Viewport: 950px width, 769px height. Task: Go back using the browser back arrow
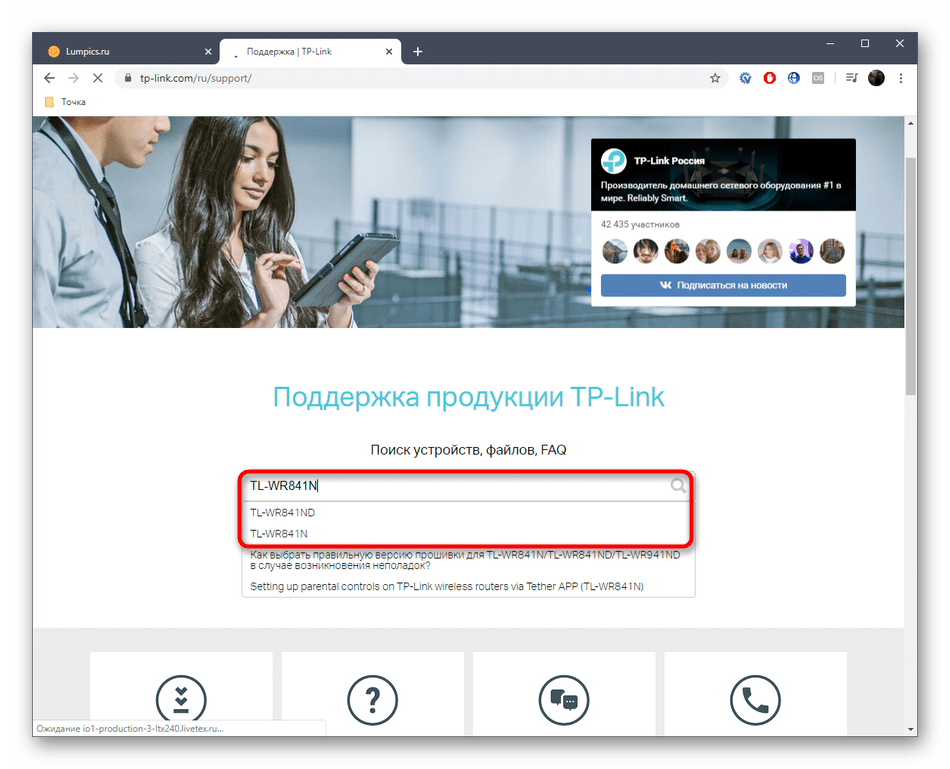click(50, 78)
